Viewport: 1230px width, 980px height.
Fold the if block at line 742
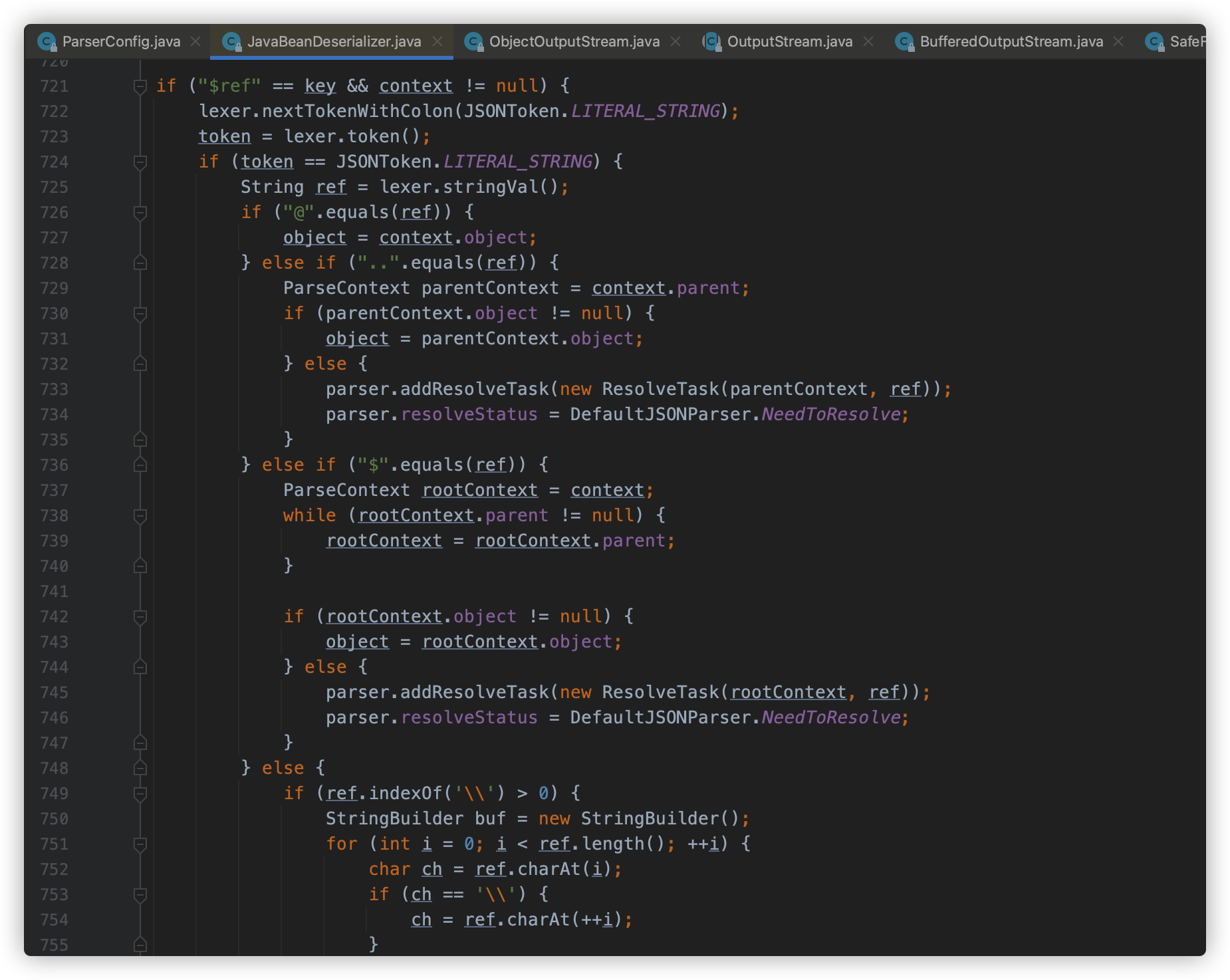coord(140,617)
